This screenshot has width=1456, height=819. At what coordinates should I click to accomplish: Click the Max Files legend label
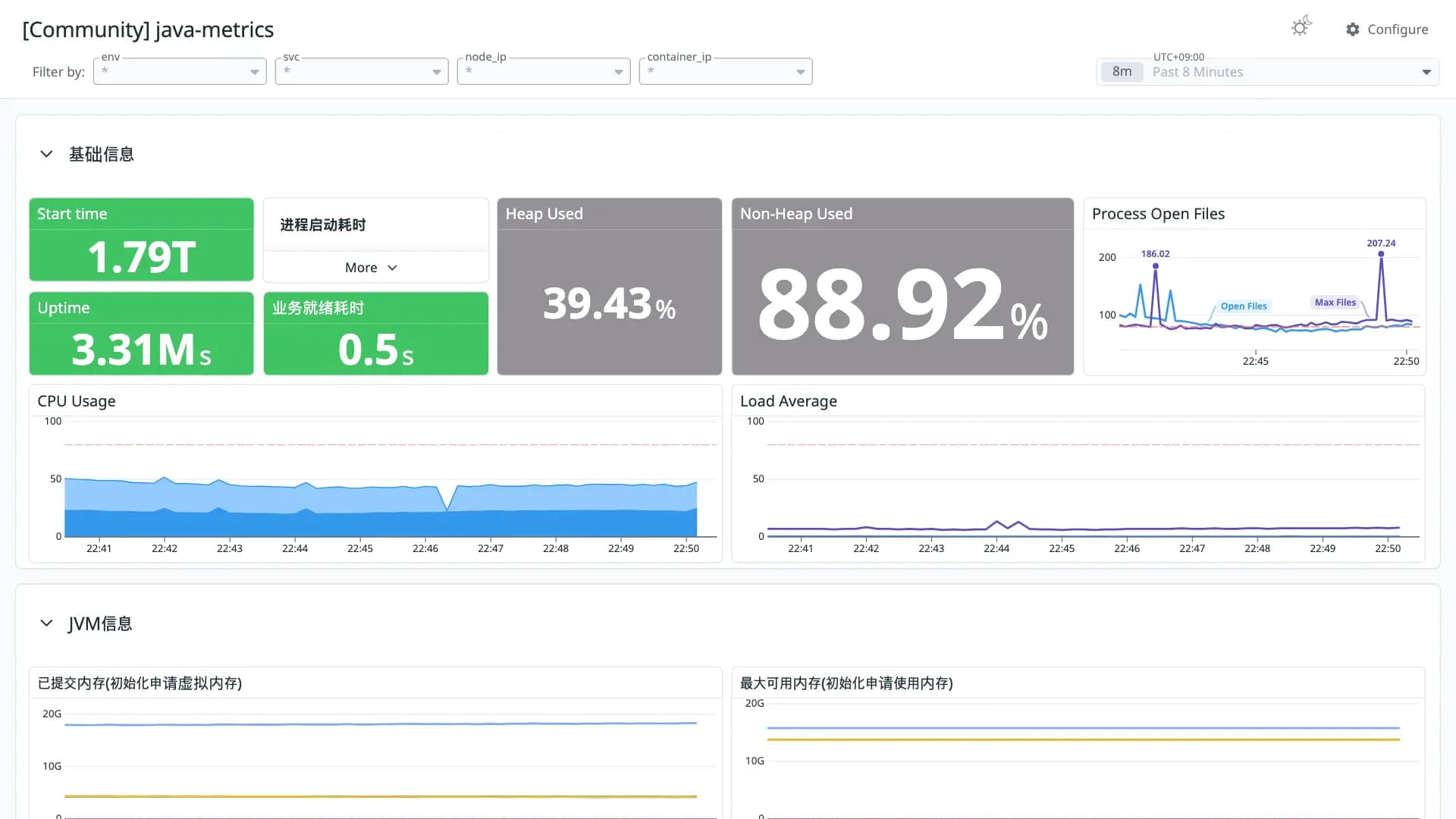click(1335, 303)
